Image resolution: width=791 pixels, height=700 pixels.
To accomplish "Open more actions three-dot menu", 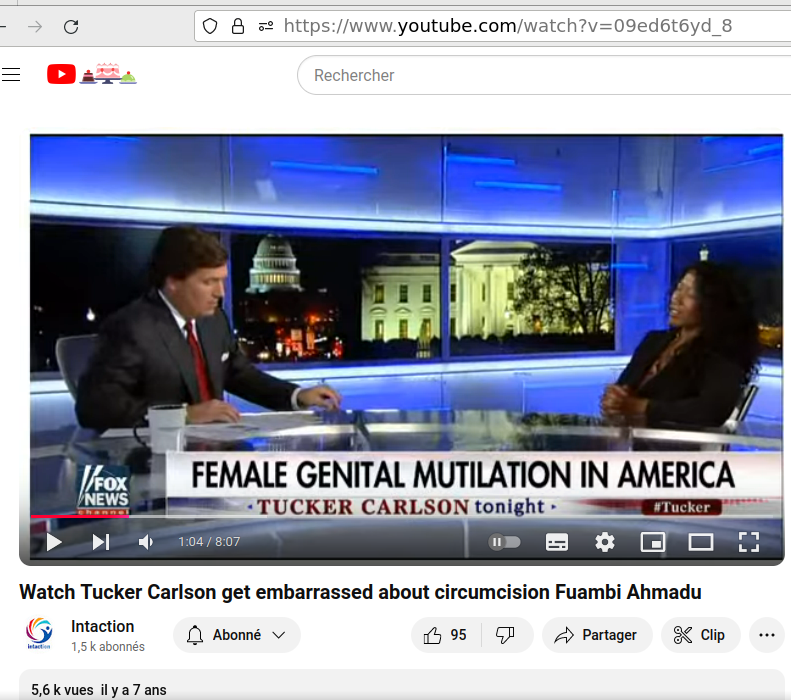I will [767, 635].
